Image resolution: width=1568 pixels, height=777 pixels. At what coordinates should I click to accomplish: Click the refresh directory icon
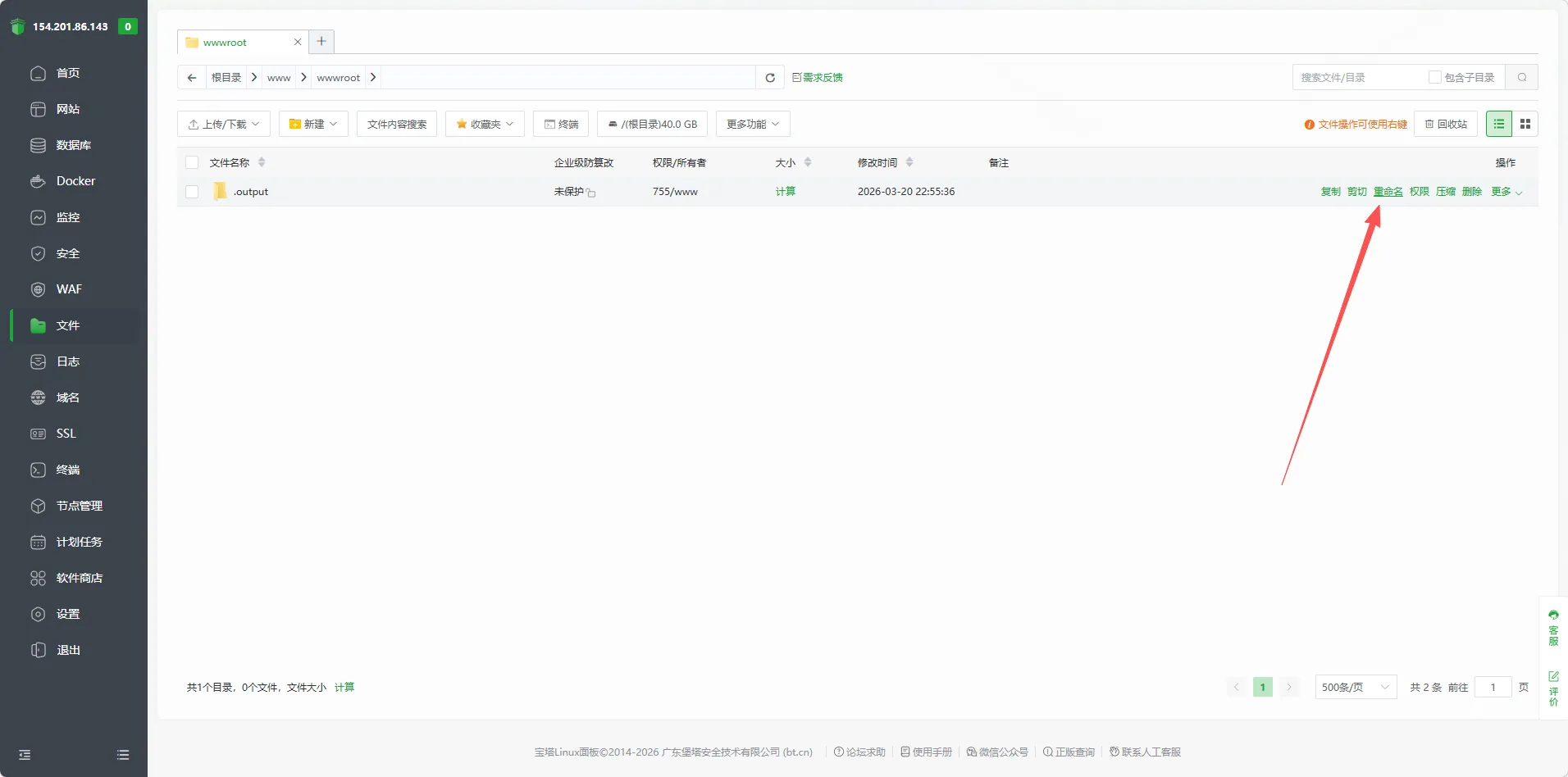(x=769, y=78)
